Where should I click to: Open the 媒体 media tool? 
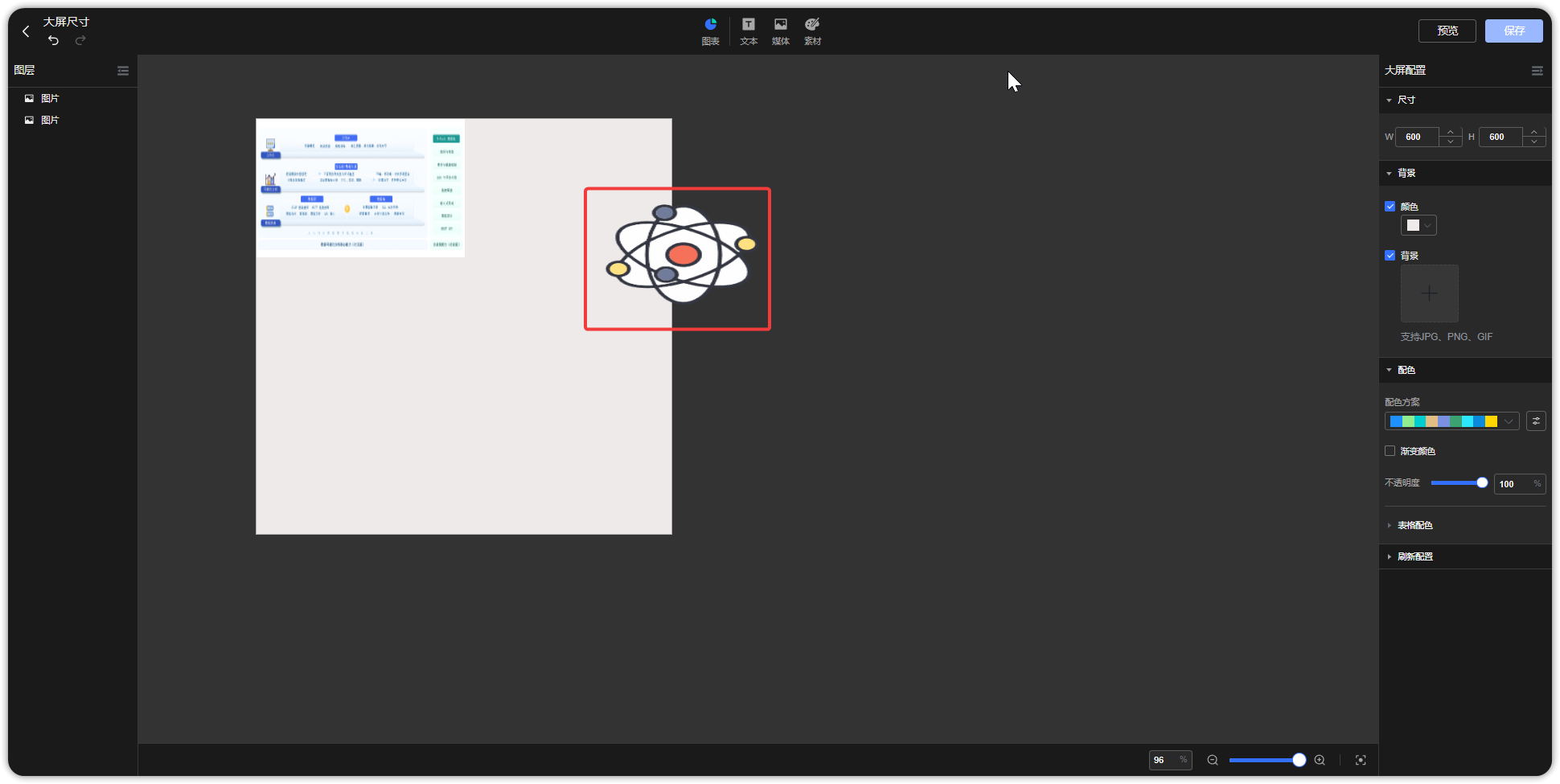pyautogui.click(x=781, y=31)
